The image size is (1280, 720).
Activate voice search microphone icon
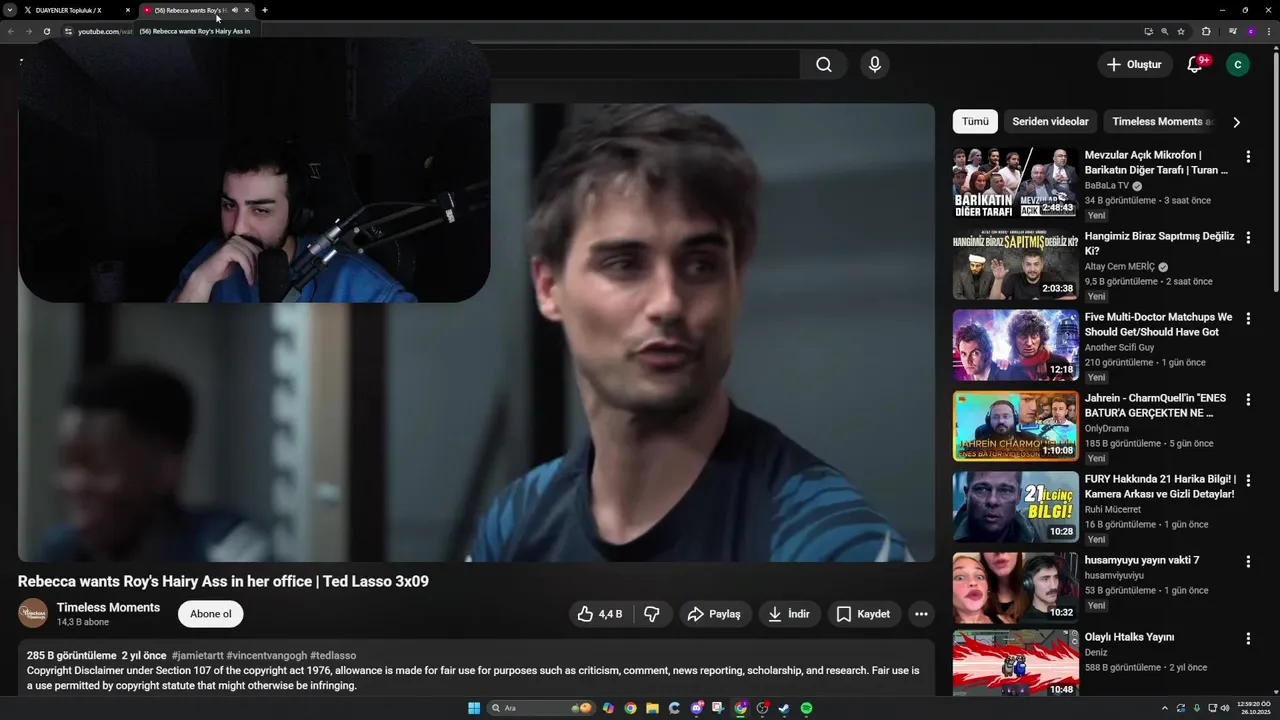coord(874,64)
